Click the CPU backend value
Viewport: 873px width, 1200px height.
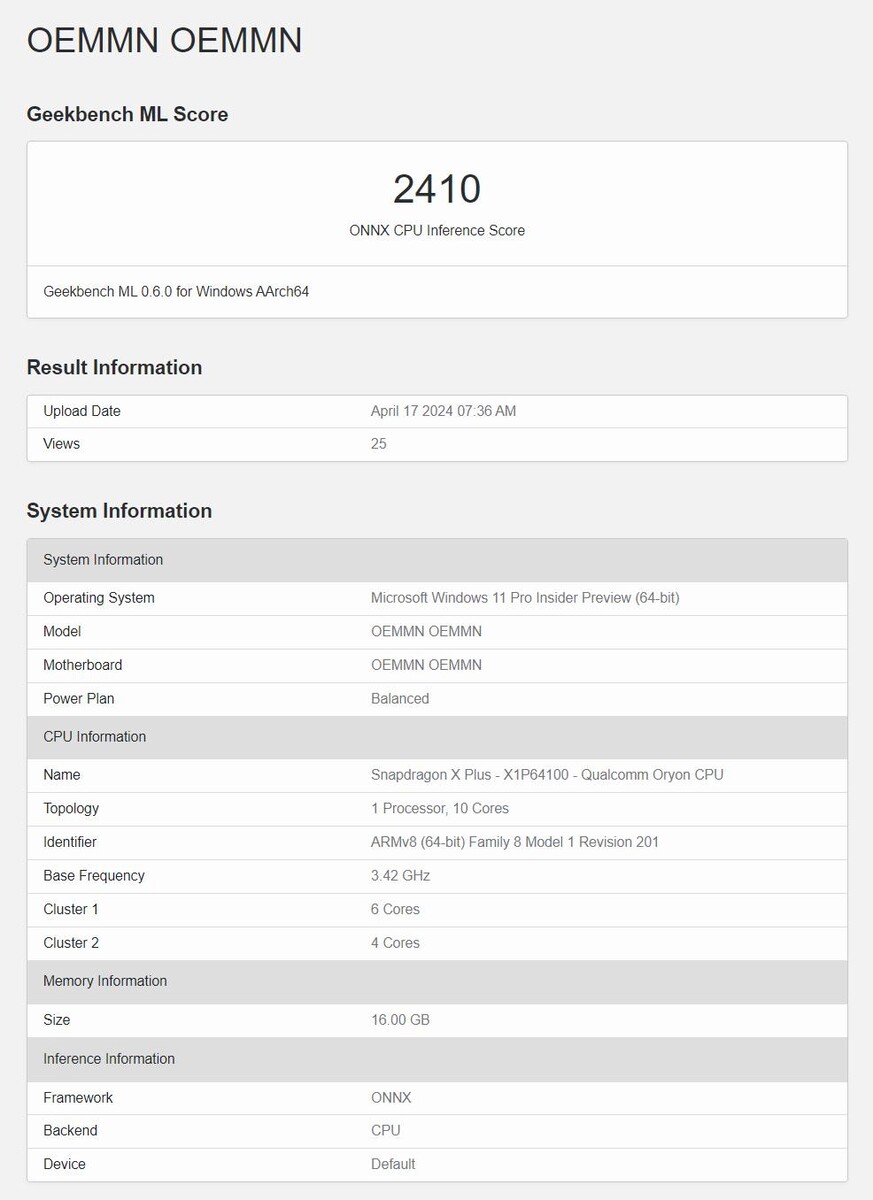coord(386,1131)
